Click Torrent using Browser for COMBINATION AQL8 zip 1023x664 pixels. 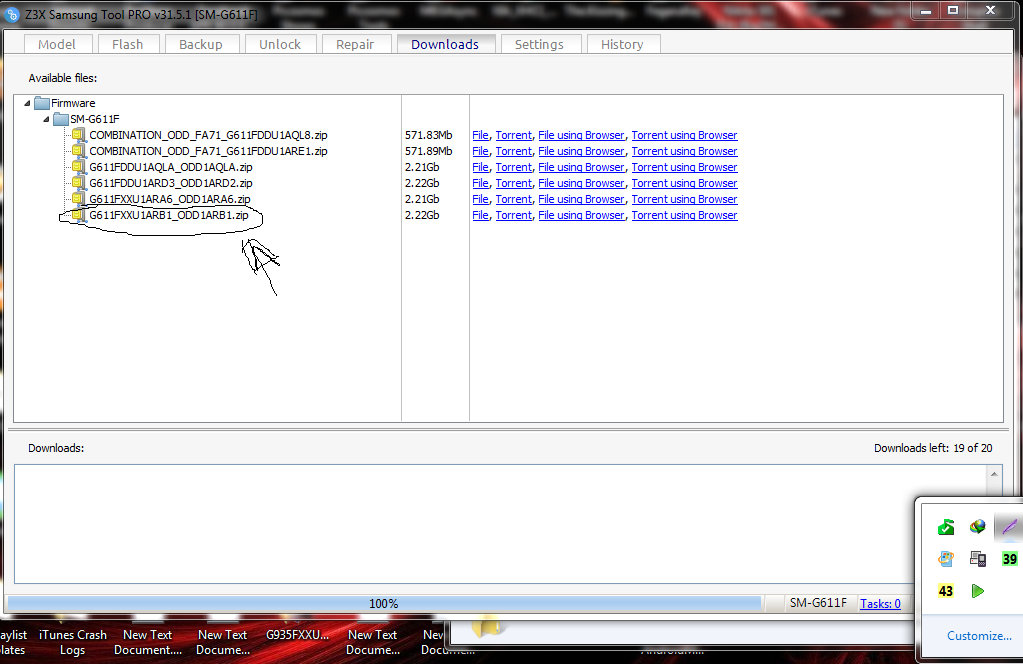pos(684,135)
